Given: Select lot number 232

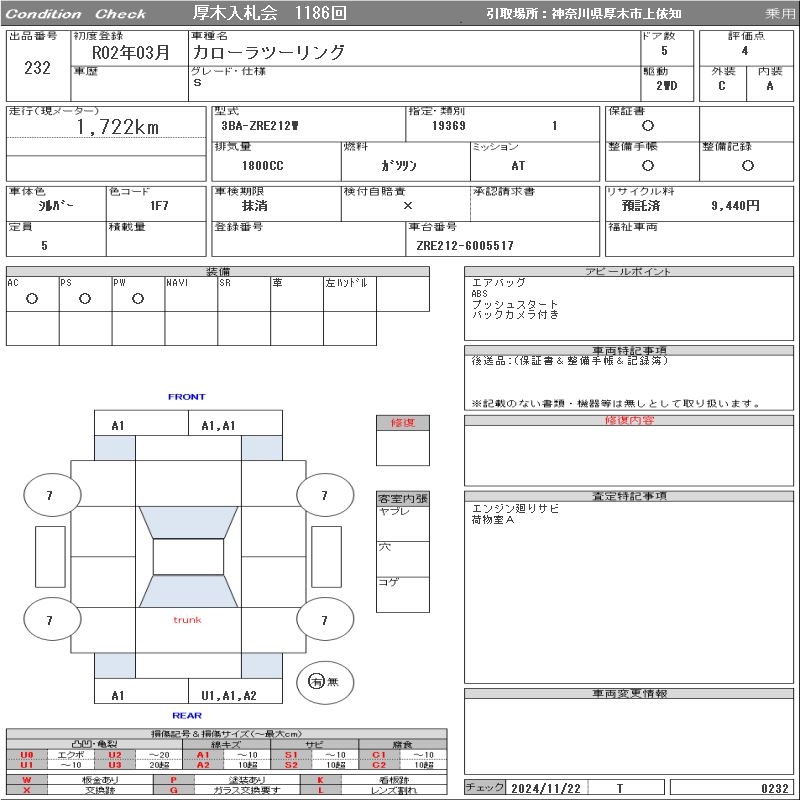Looking at the screenshot, I should click(37, 68).
